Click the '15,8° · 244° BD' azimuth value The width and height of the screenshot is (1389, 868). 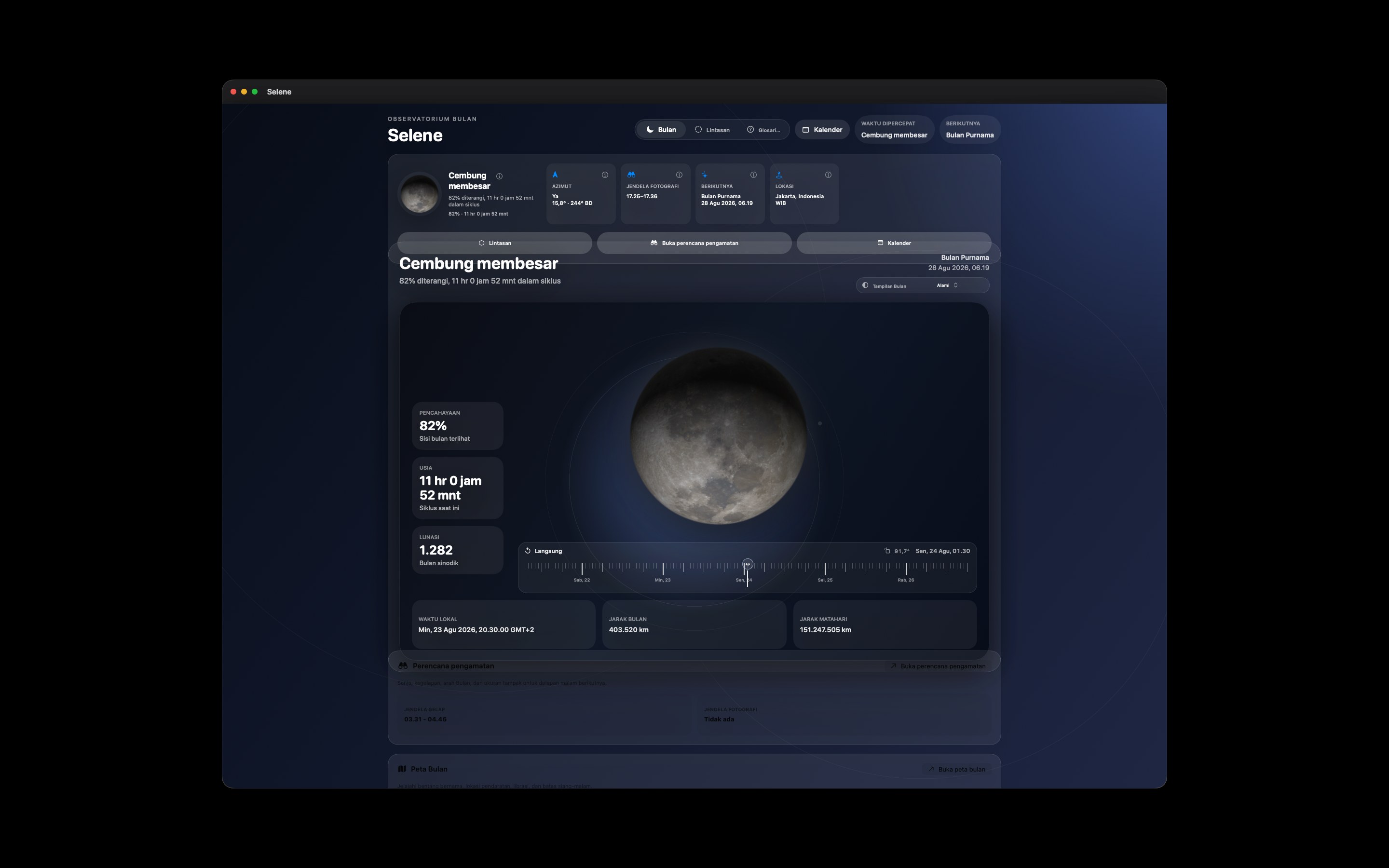[x=572, y=203]
